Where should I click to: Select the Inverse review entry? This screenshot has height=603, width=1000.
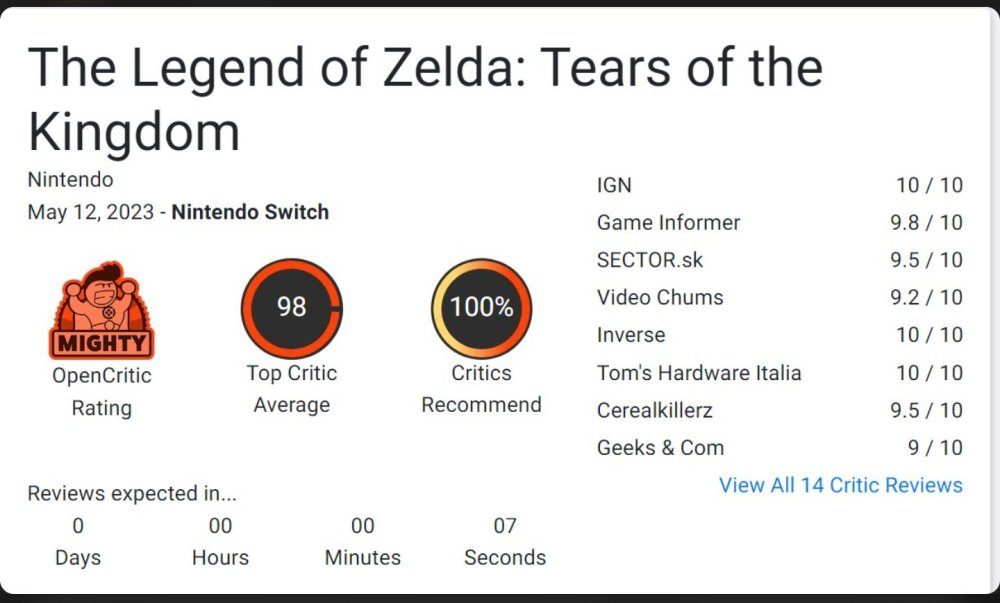(779, 335)
